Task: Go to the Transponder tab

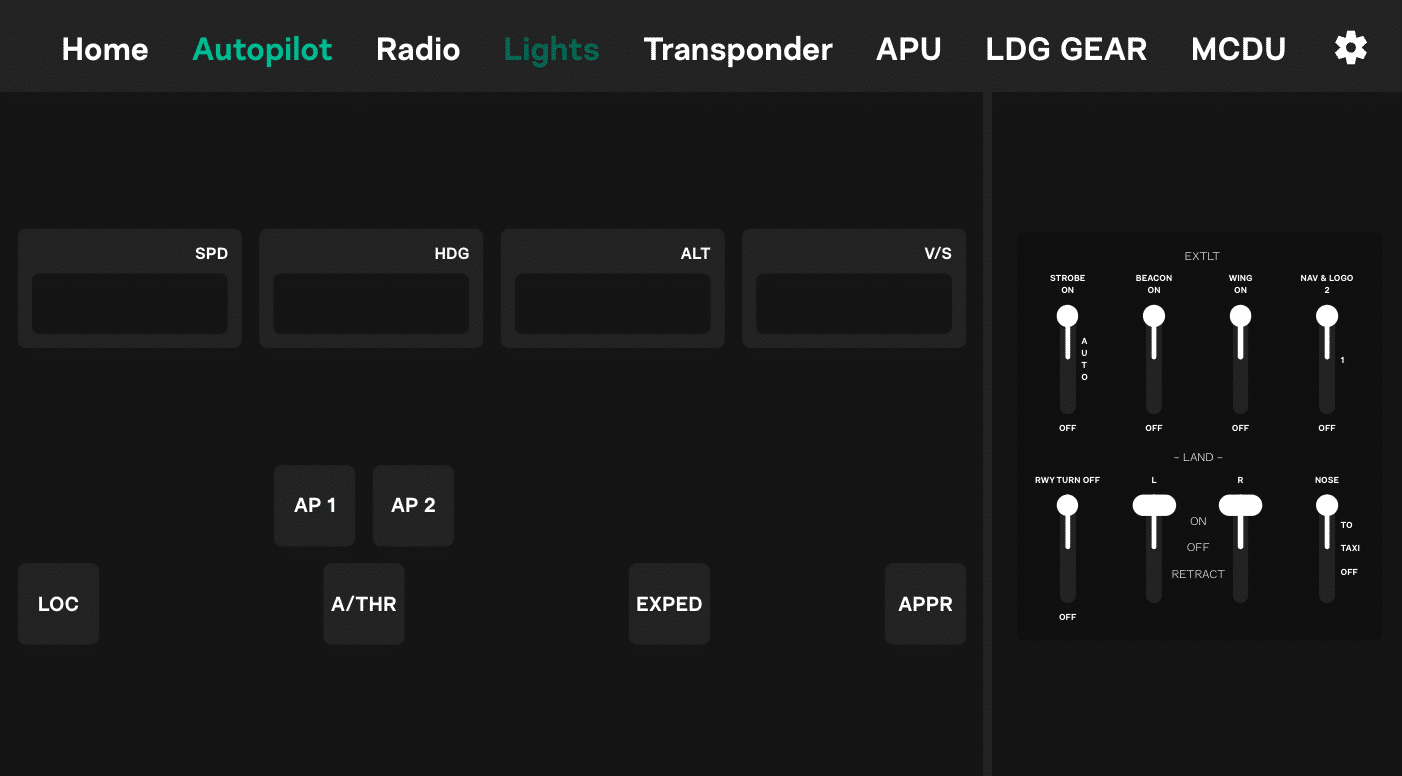Action: tap(738, 49)
